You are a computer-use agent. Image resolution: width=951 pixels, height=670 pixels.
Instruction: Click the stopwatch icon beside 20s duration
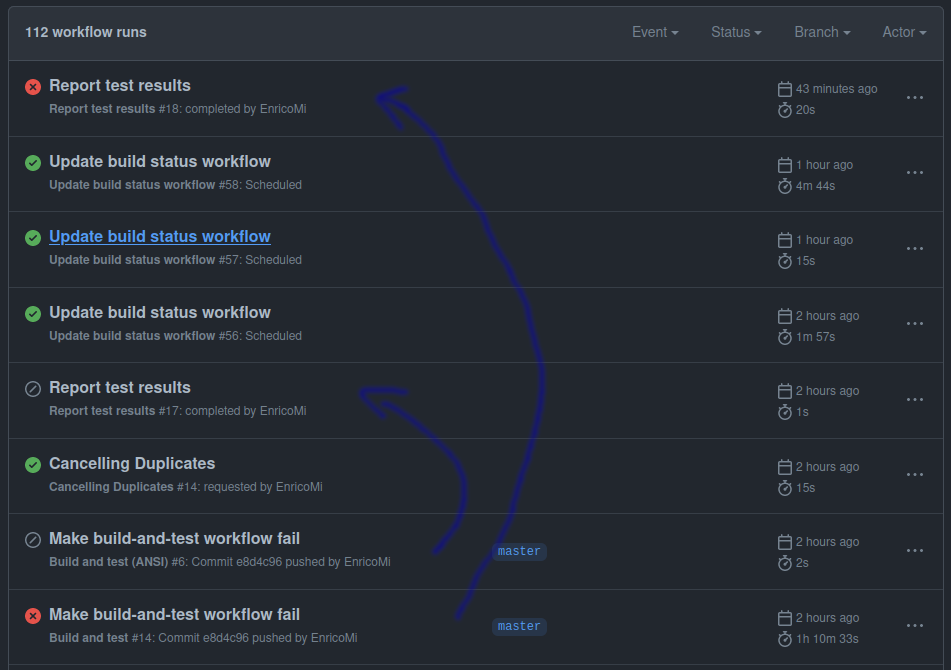point(785,110)
